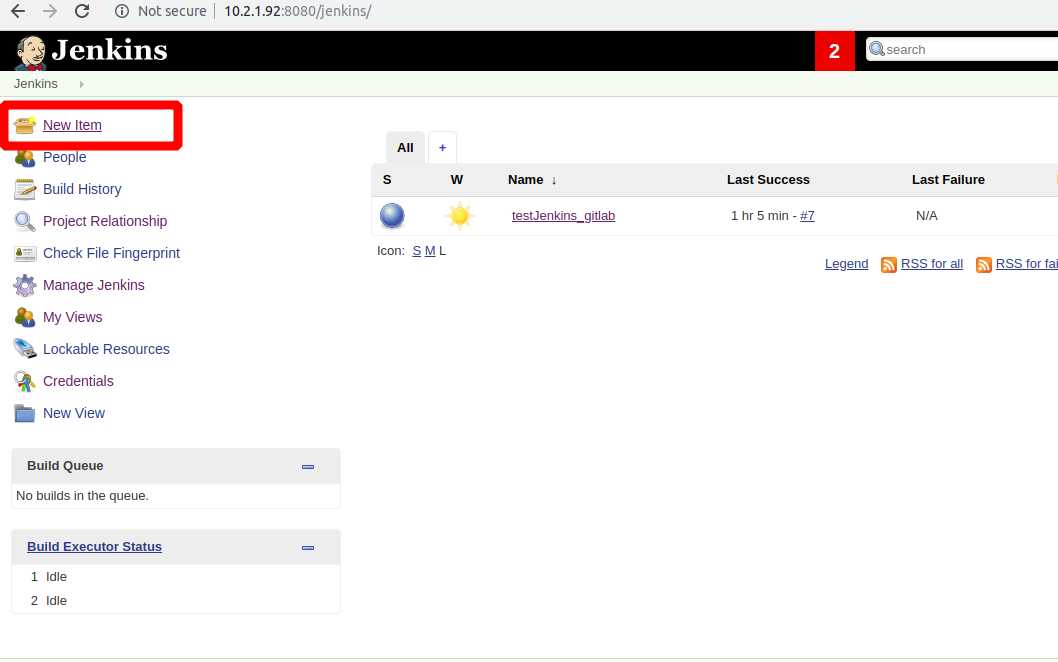Collapse the Build Queue panel
The image size is (1058, 662).
tap(308, 467)
